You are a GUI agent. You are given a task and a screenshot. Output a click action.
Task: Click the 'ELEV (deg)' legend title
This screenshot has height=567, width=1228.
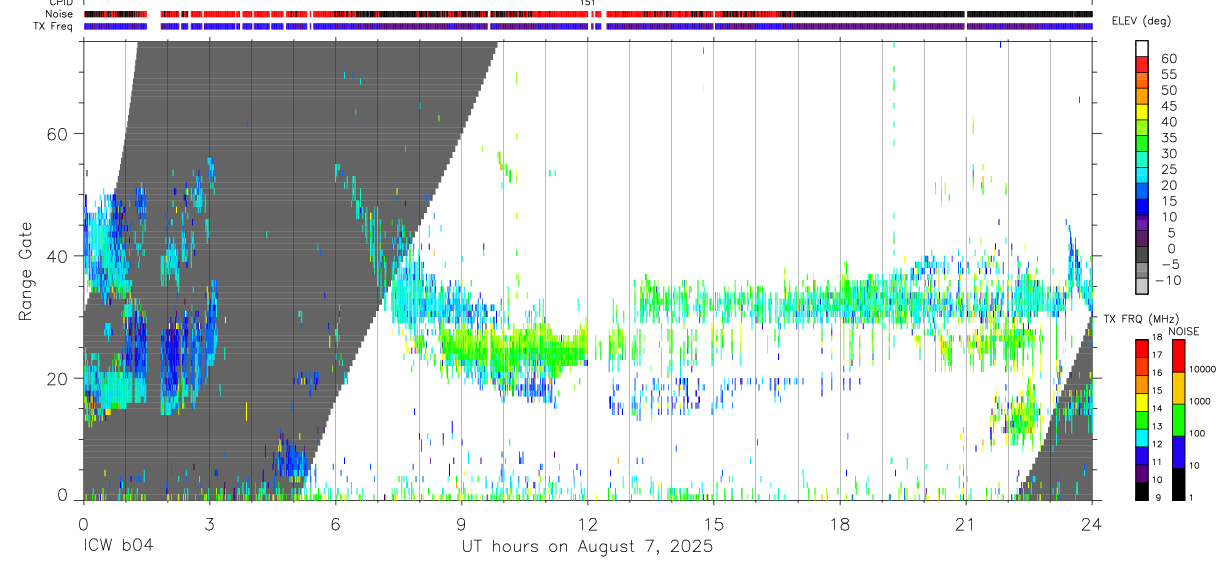click(x=1141, y=22)
